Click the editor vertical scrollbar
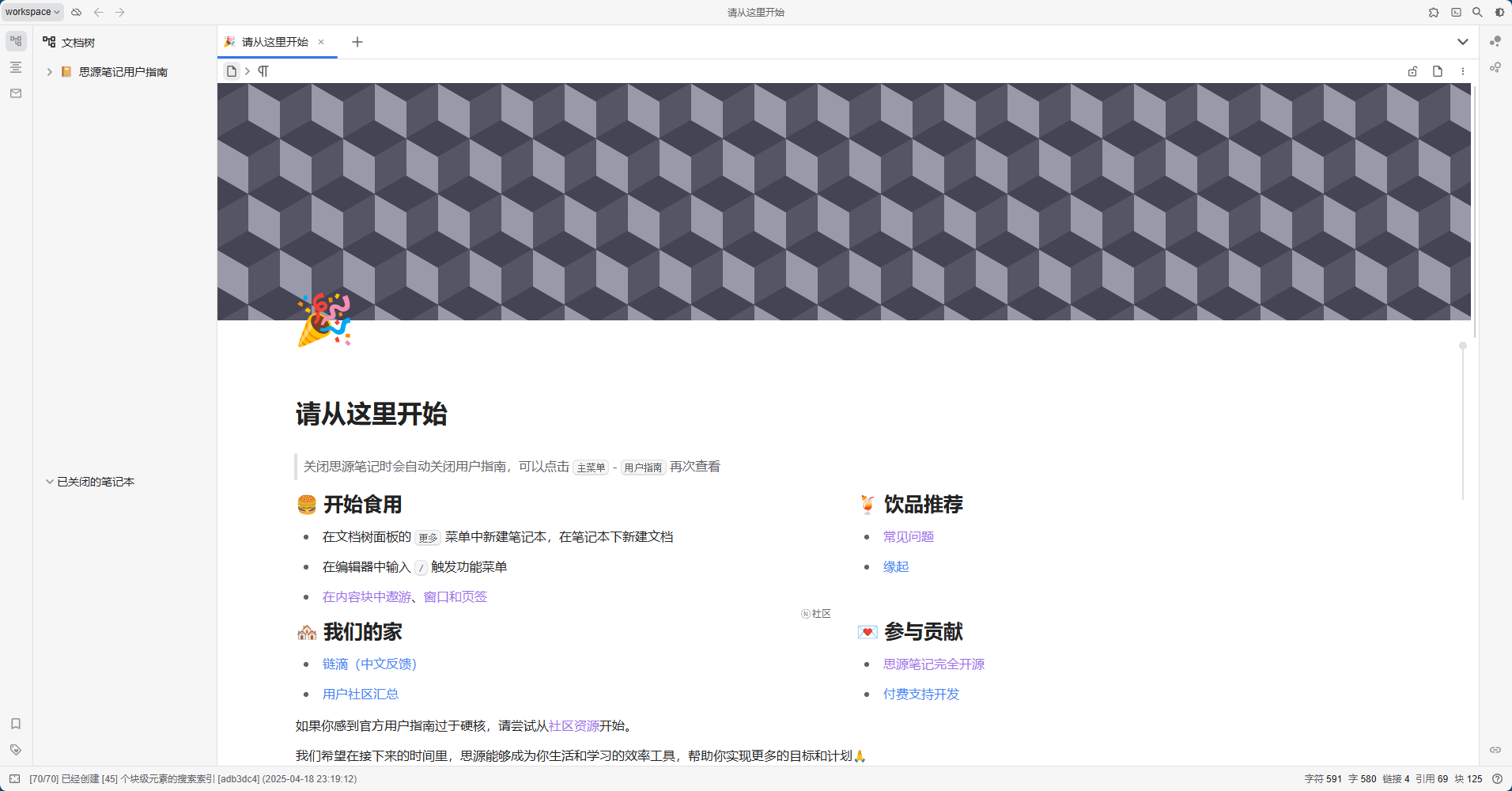This screenshot has width=1512, height=791. [1475, 211]
